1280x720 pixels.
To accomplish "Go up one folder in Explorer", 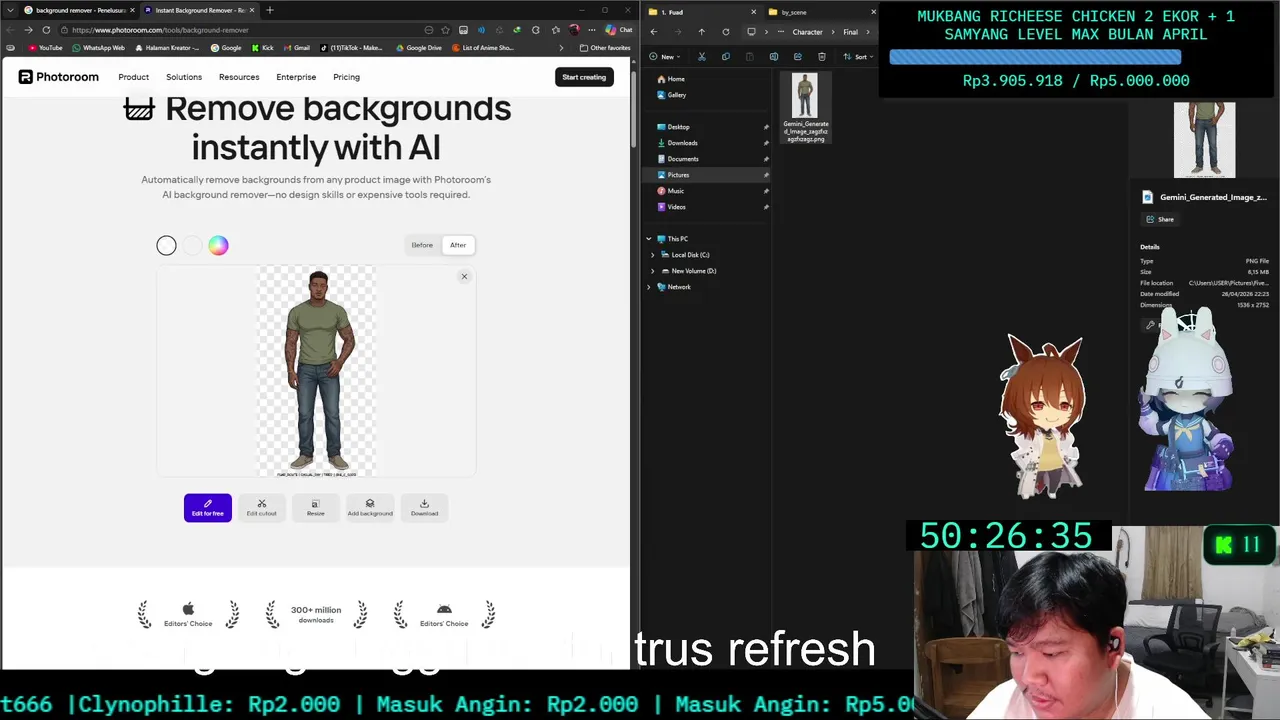I will [701, 32].
